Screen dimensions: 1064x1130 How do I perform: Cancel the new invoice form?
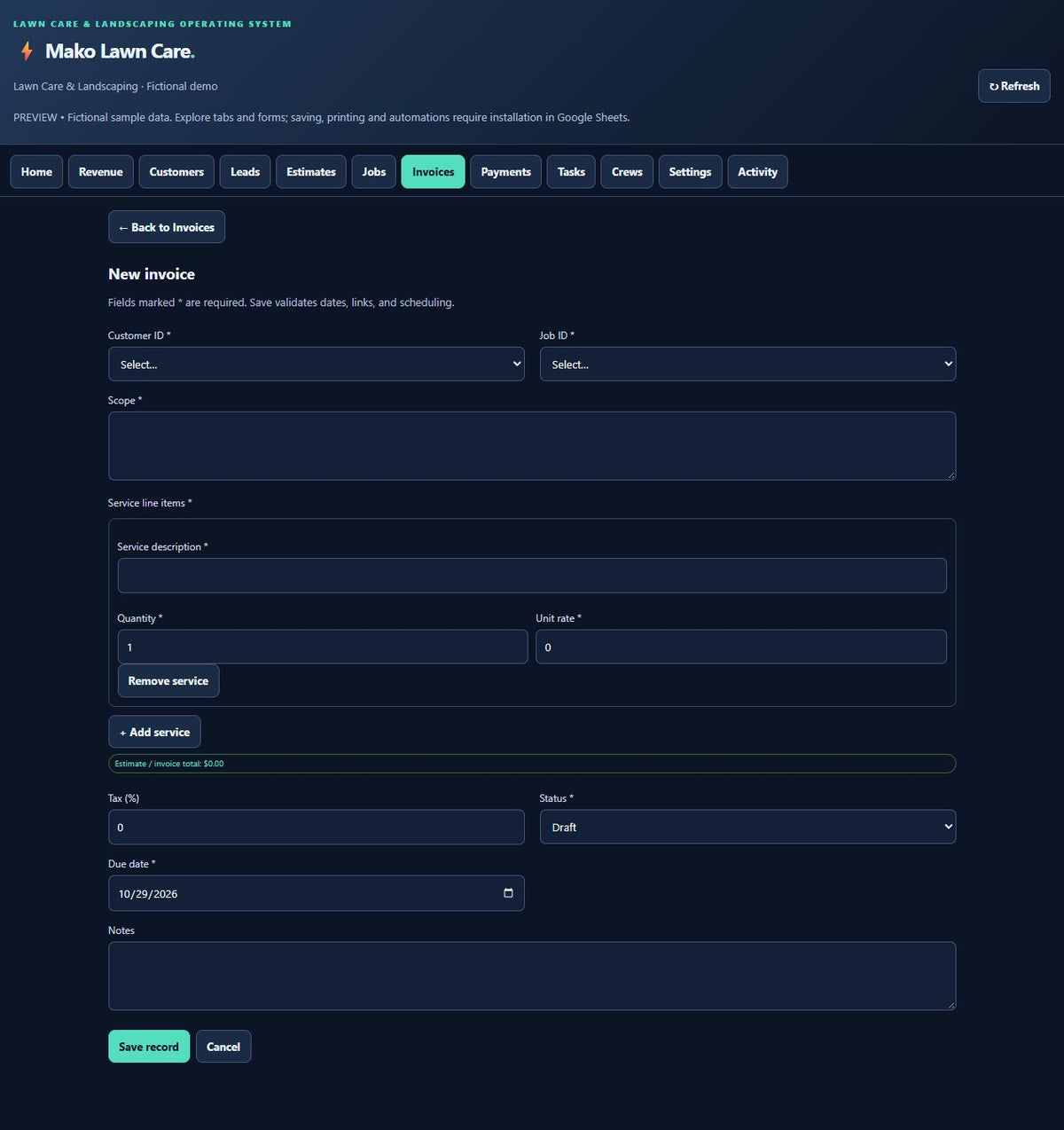click(223, 1047)
